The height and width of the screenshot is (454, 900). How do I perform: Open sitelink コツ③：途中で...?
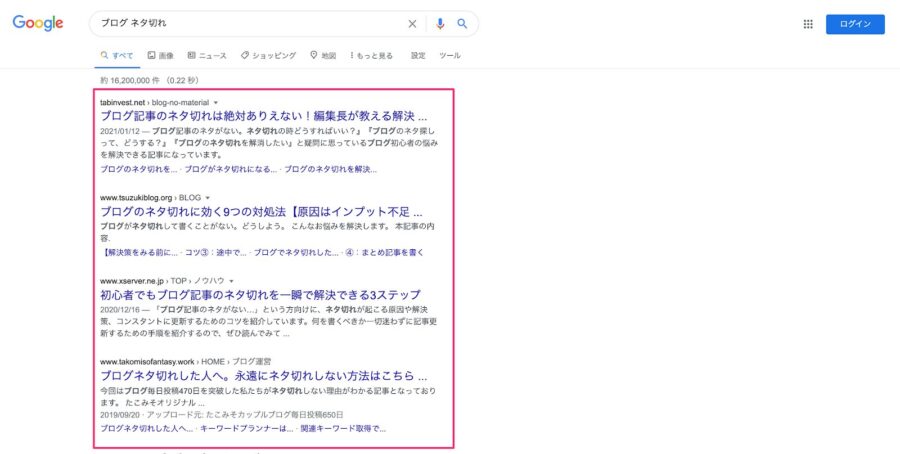pos(216,253)
